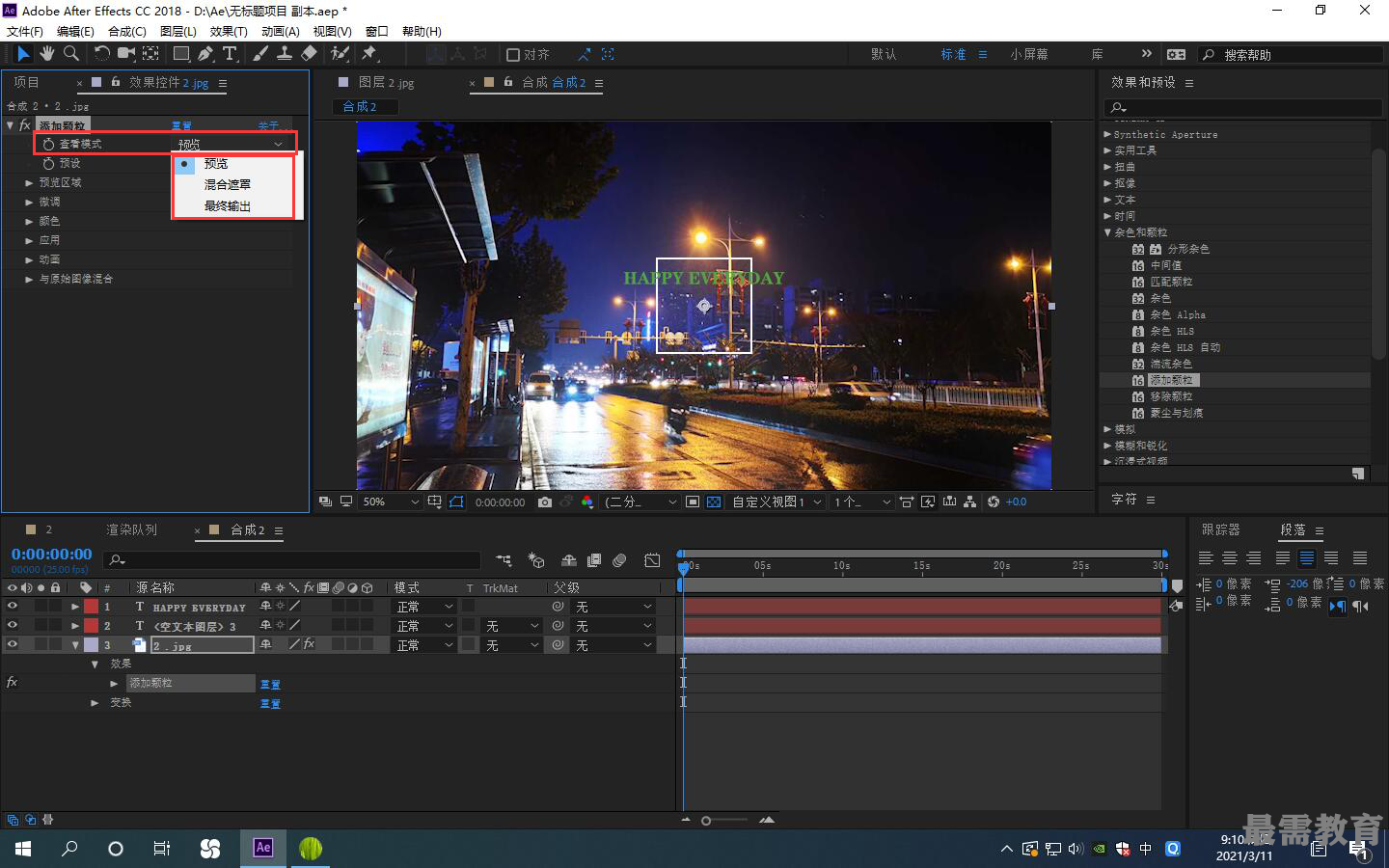
Task: Select the 标准 workspace
Action: pyautogui.click(x=953, y=55)
